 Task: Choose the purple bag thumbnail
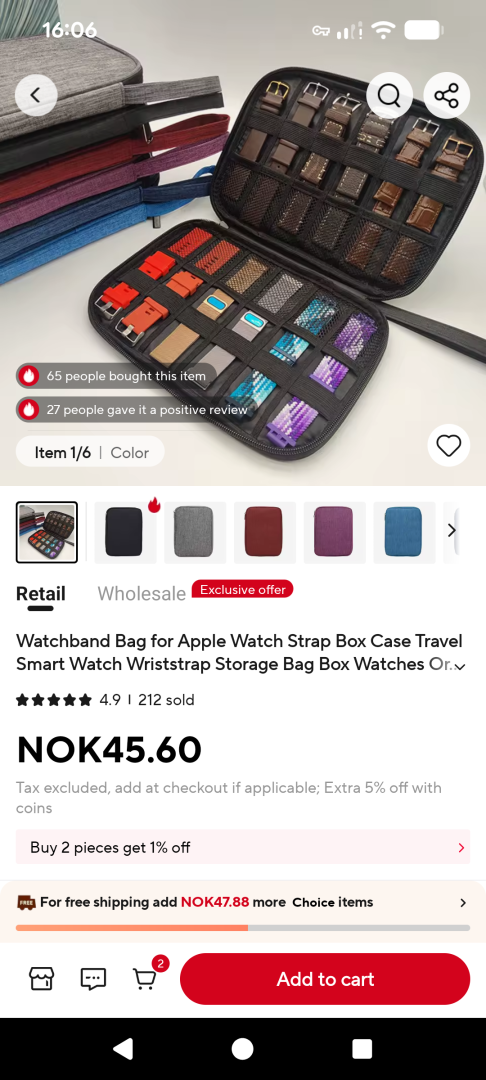(335, 532)
